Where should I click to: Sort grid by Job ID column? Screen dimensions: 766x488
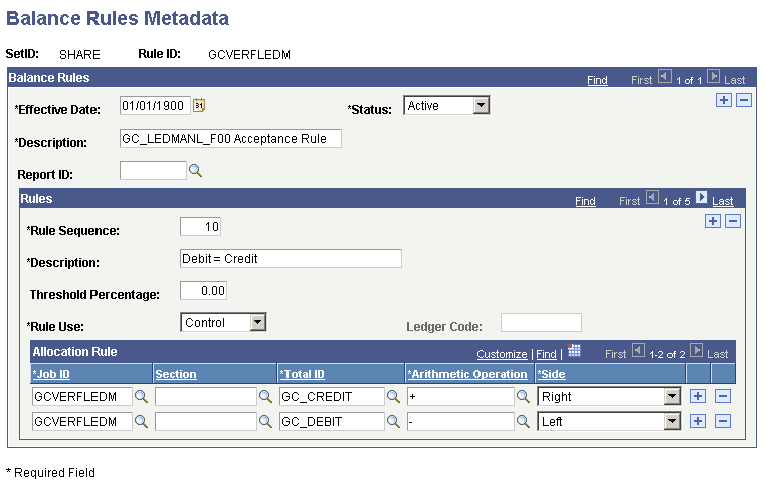point(51,374)
